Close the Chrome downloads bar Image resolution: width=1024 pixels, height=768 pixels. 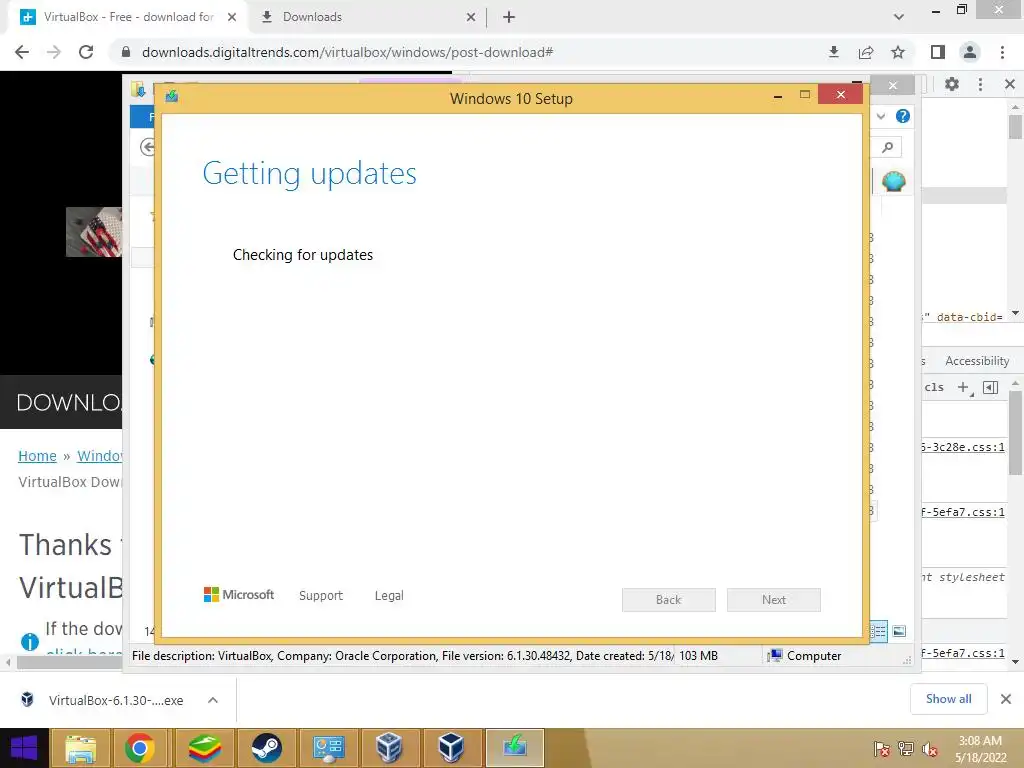coord(1006,699)
